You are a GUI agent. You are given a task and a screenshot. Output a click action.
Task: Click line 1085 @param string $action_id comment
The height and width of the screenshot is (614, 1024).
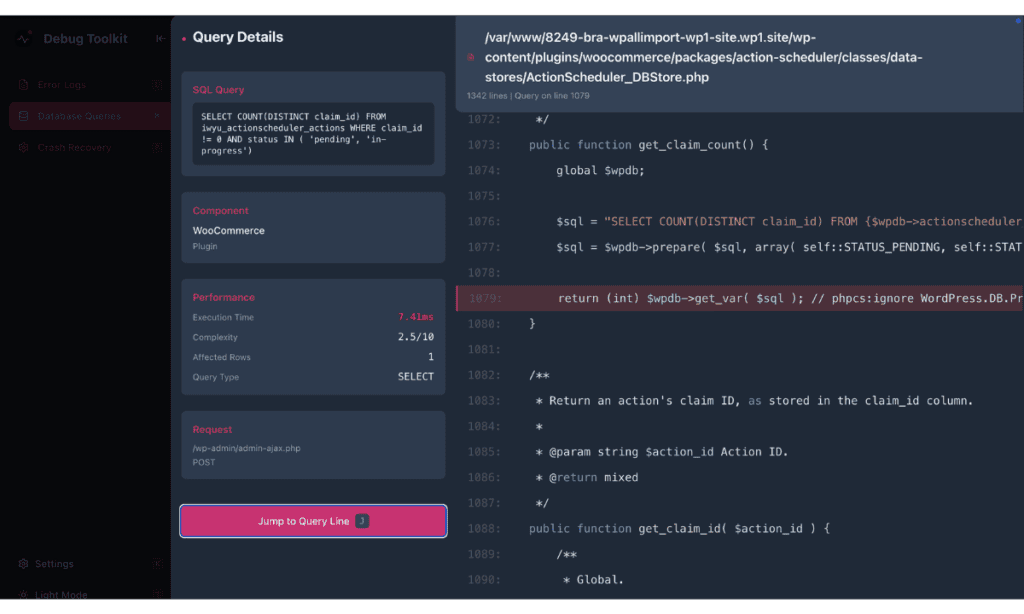click(662, 452)
